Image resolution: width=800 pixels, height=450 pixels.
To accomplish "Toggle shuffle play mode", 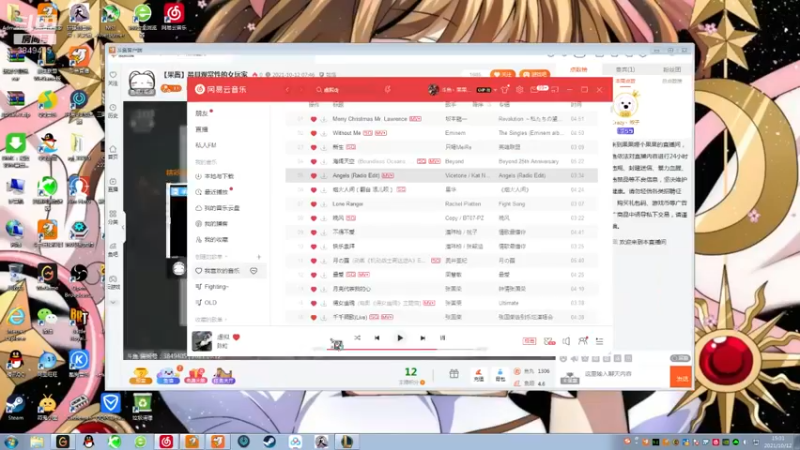I will (x=357, y=338).
